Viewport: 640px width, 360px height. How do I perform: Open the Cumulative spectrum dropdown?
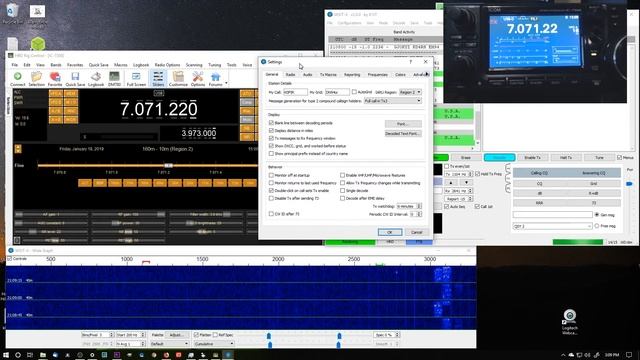tap(213, 344)
